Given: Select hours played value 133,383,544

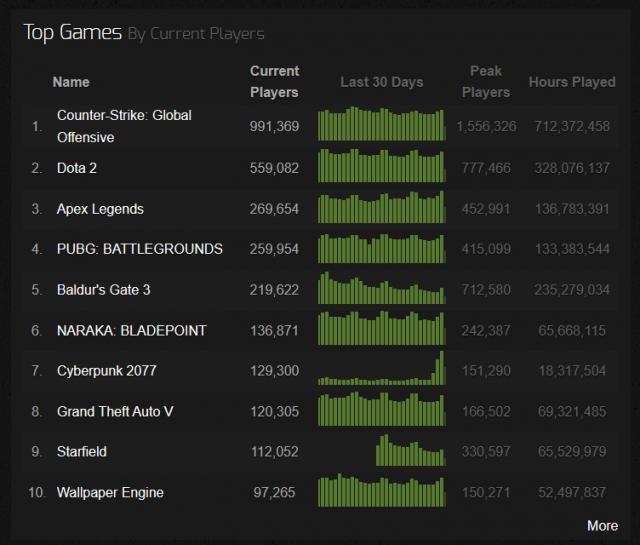Looking at the screenshot, I should 572,249.
